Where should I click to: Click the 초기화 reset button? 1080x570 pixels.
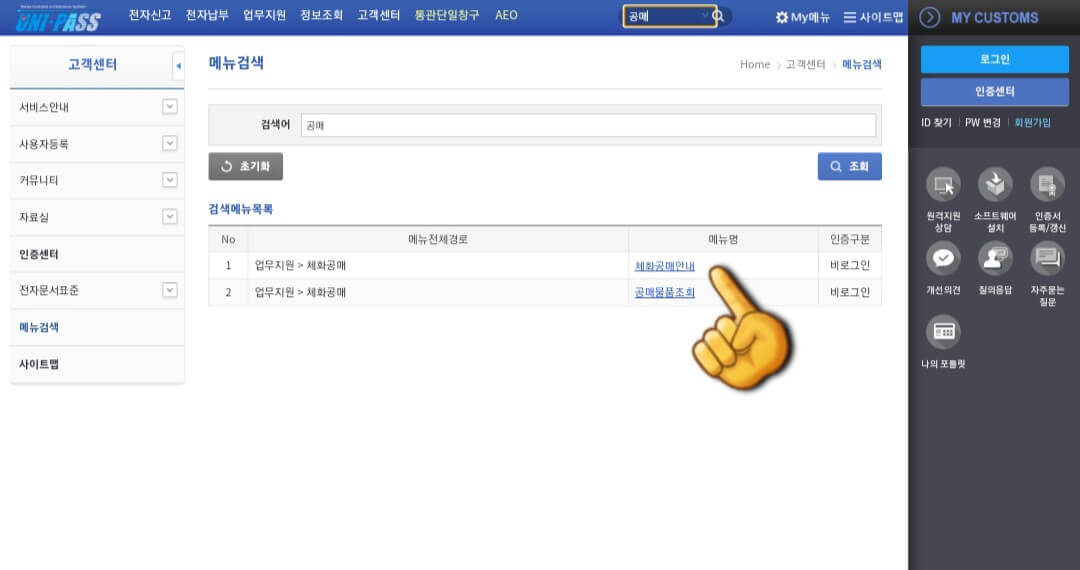(x=246, y=167)
